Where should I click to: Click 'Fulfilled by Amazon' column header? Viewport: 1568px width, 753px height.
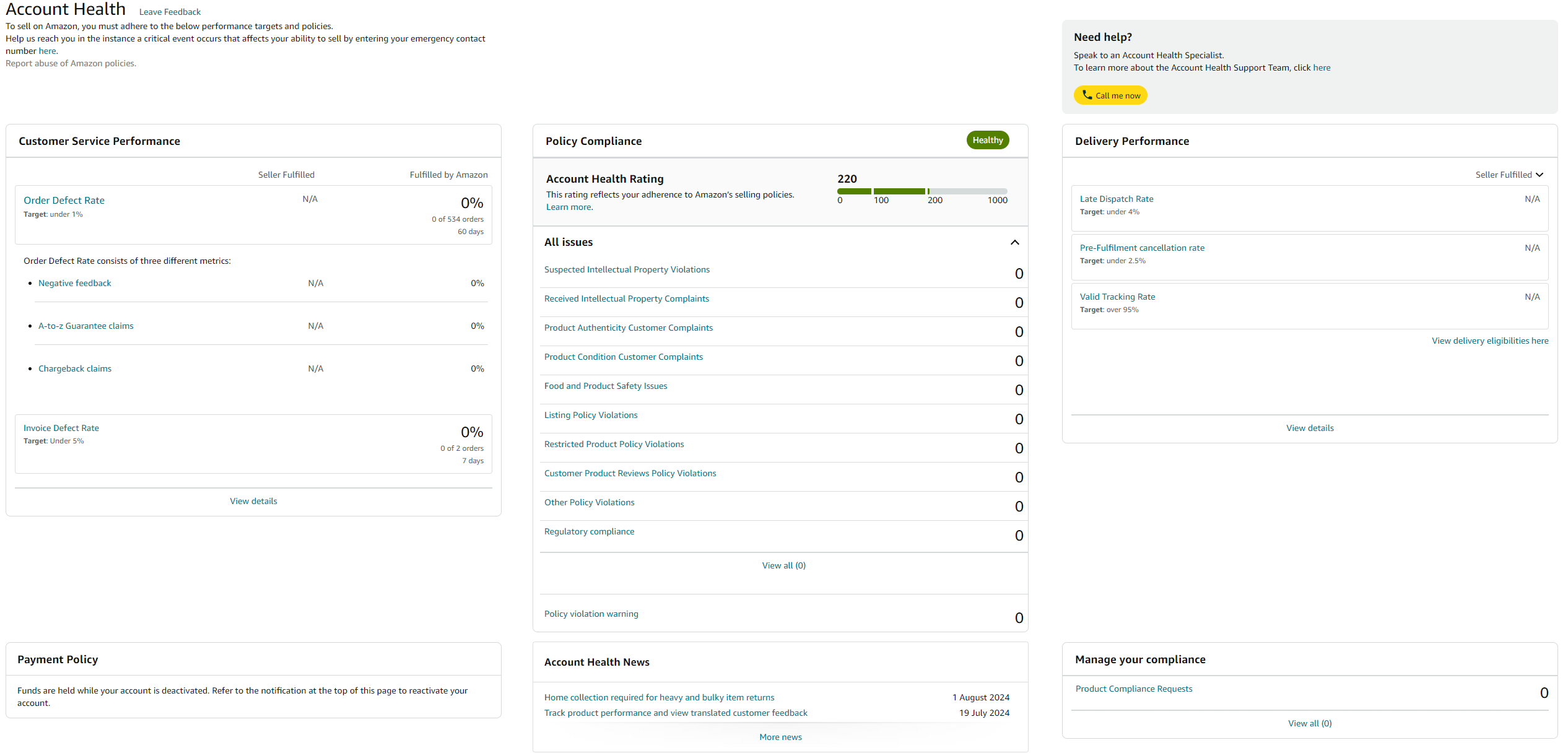click(448, 175)
